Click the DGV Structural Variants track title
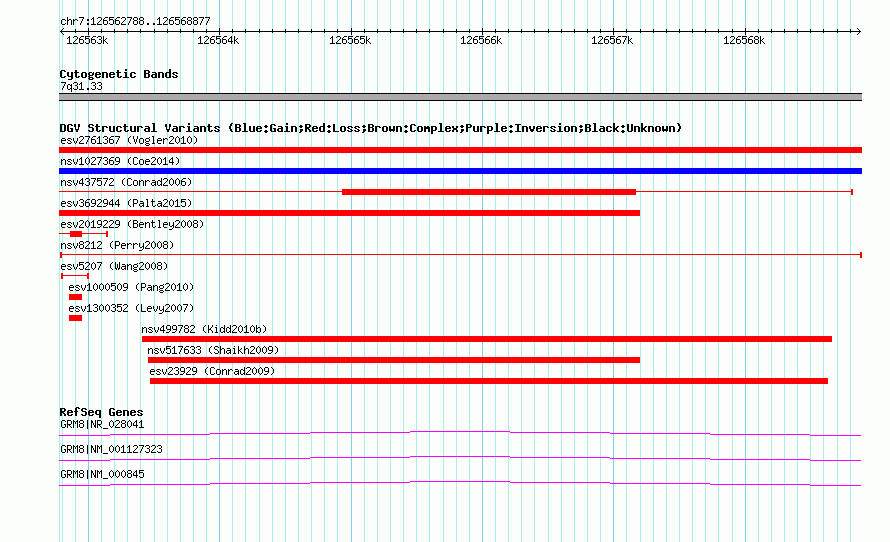Screen dimensions: 890x542 pyautogui.click(x=371, y=128)
